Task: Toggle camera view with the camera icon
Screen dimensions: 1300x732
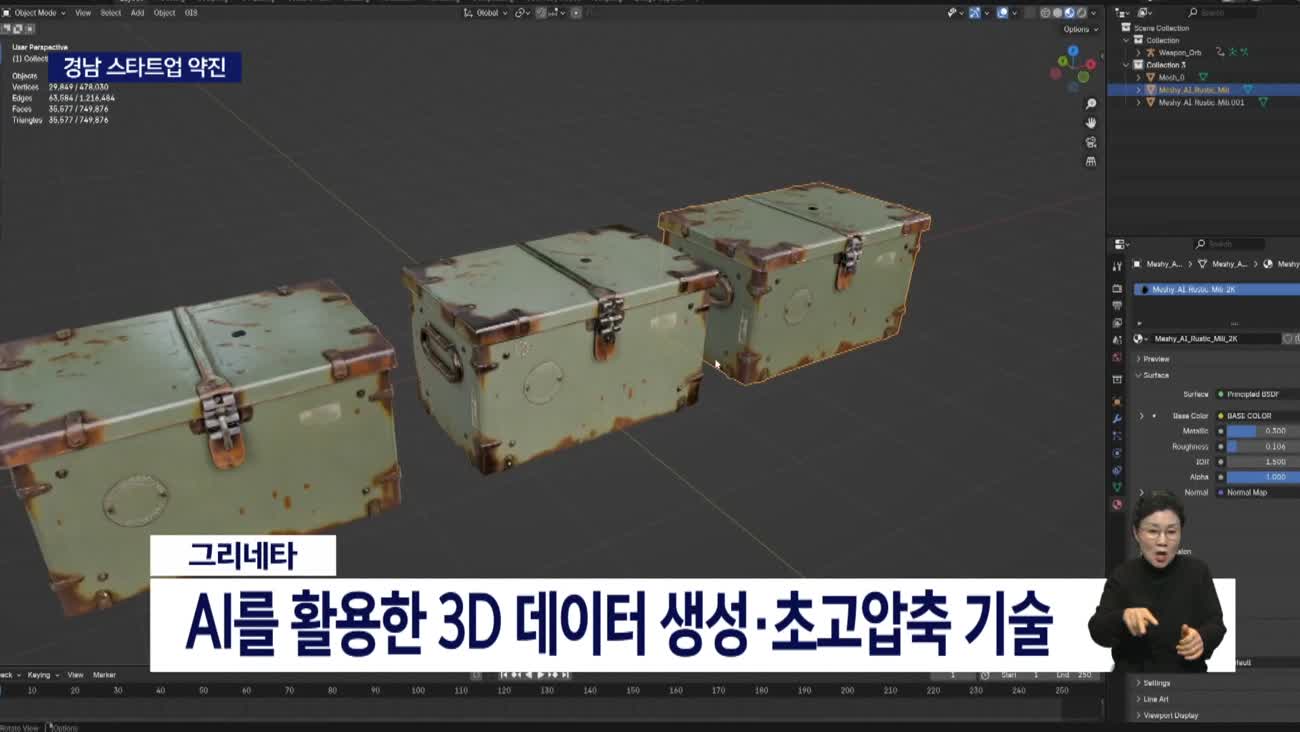Action: [x=1091, y=142]
